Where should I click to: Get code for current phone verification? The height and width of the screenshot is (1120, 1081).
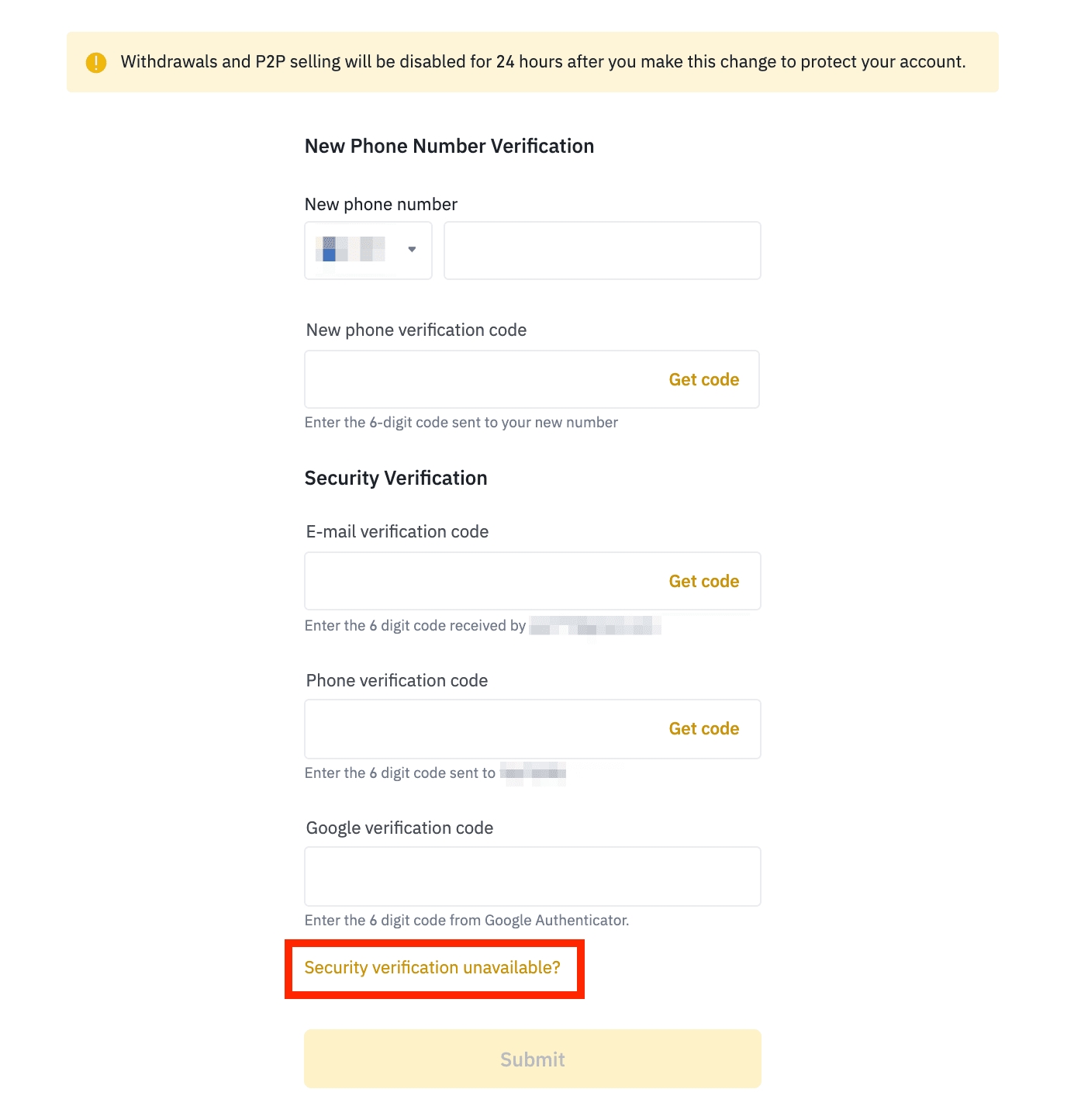[x=703, y=729]
